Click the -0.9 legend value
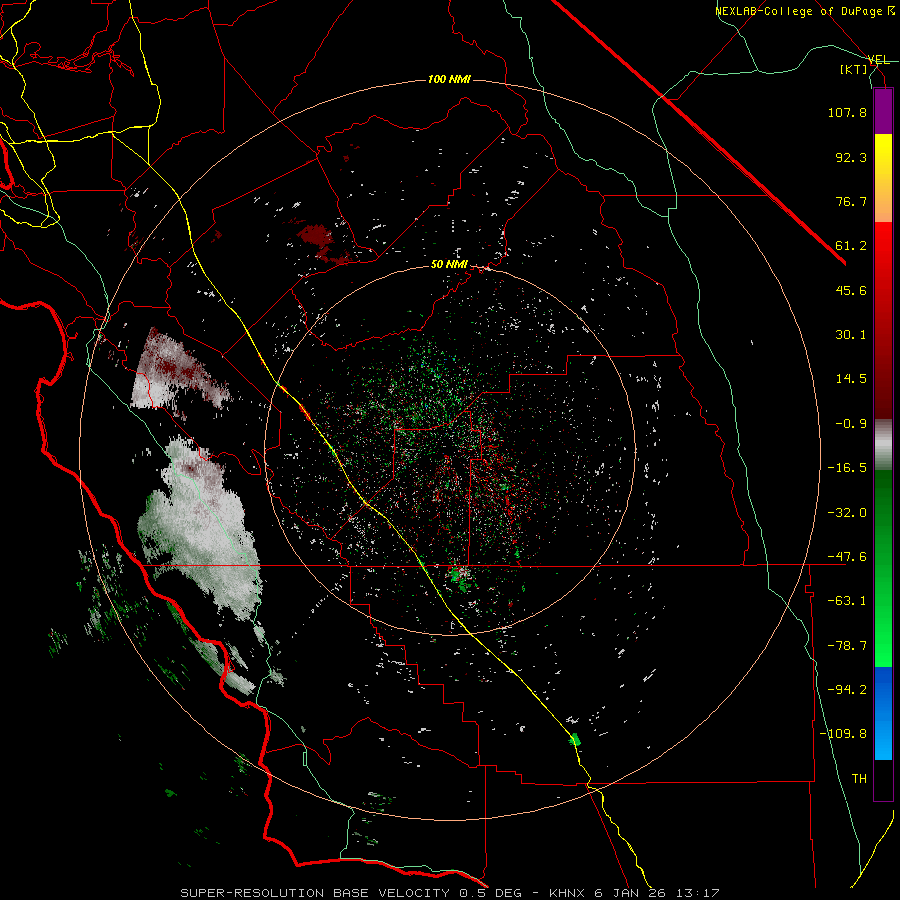The height and width of the screenshot is (900, 900). [851, 424]
